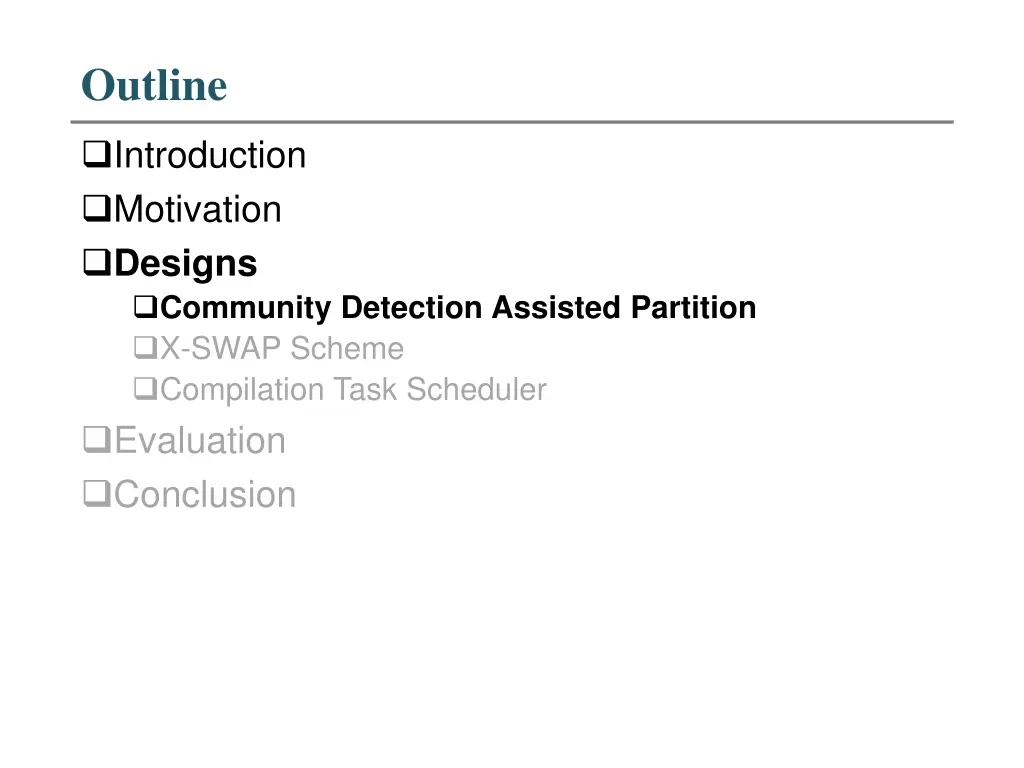Click the horizontal rule under the title
The height and width of the screenshot is (768, 1024).
pyautogui.click(x=512, y=121)
